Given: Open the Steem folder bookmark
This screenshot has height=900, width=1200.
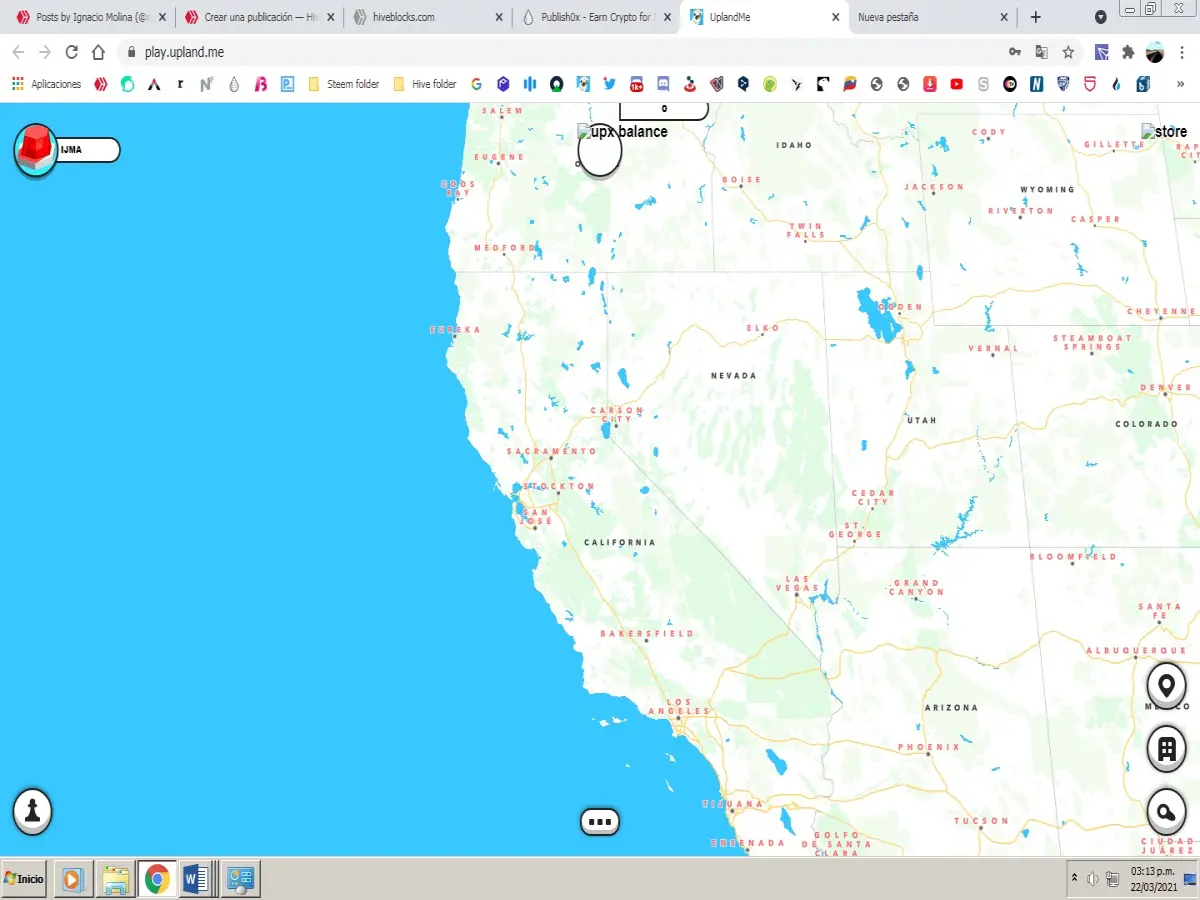Looking at the screenshot, I should (344, 84).
